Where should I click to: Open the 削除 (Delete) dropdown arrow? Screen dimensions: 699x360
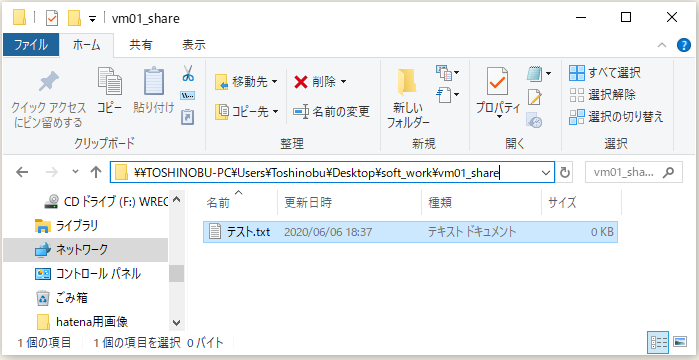tap(343, 82)
